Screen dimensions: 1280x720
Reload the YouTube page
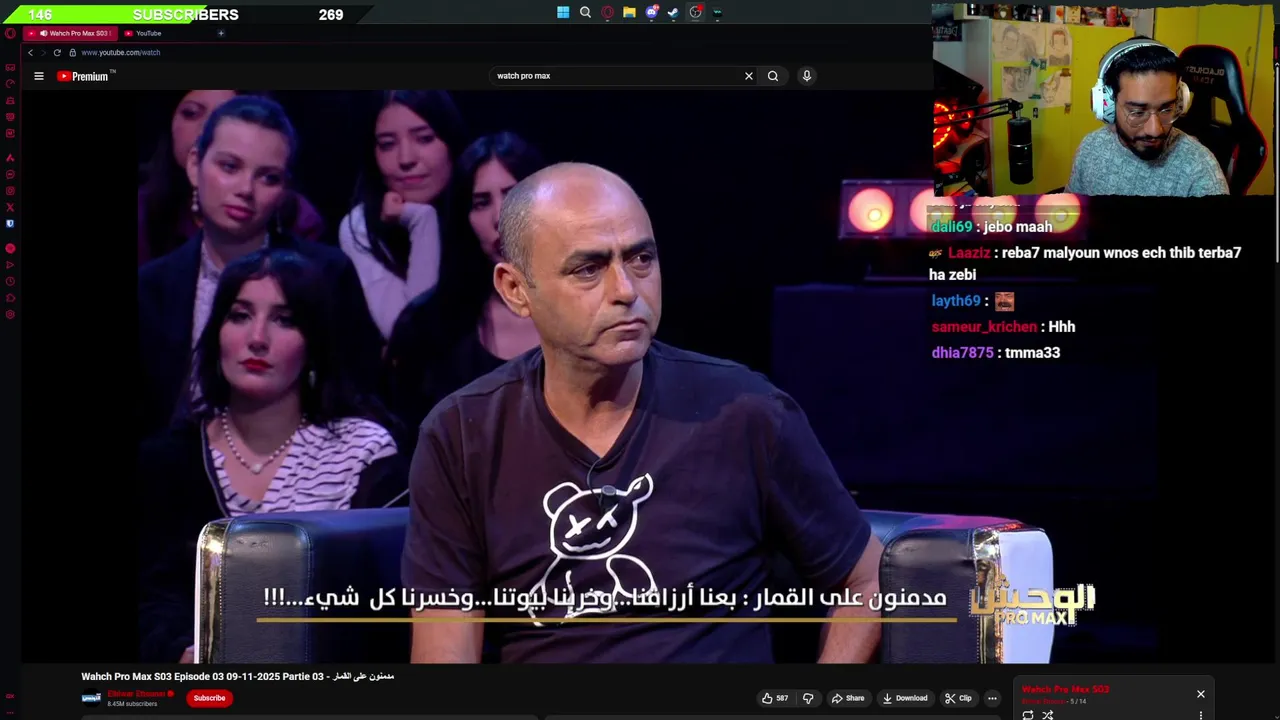tap(57, 52)
